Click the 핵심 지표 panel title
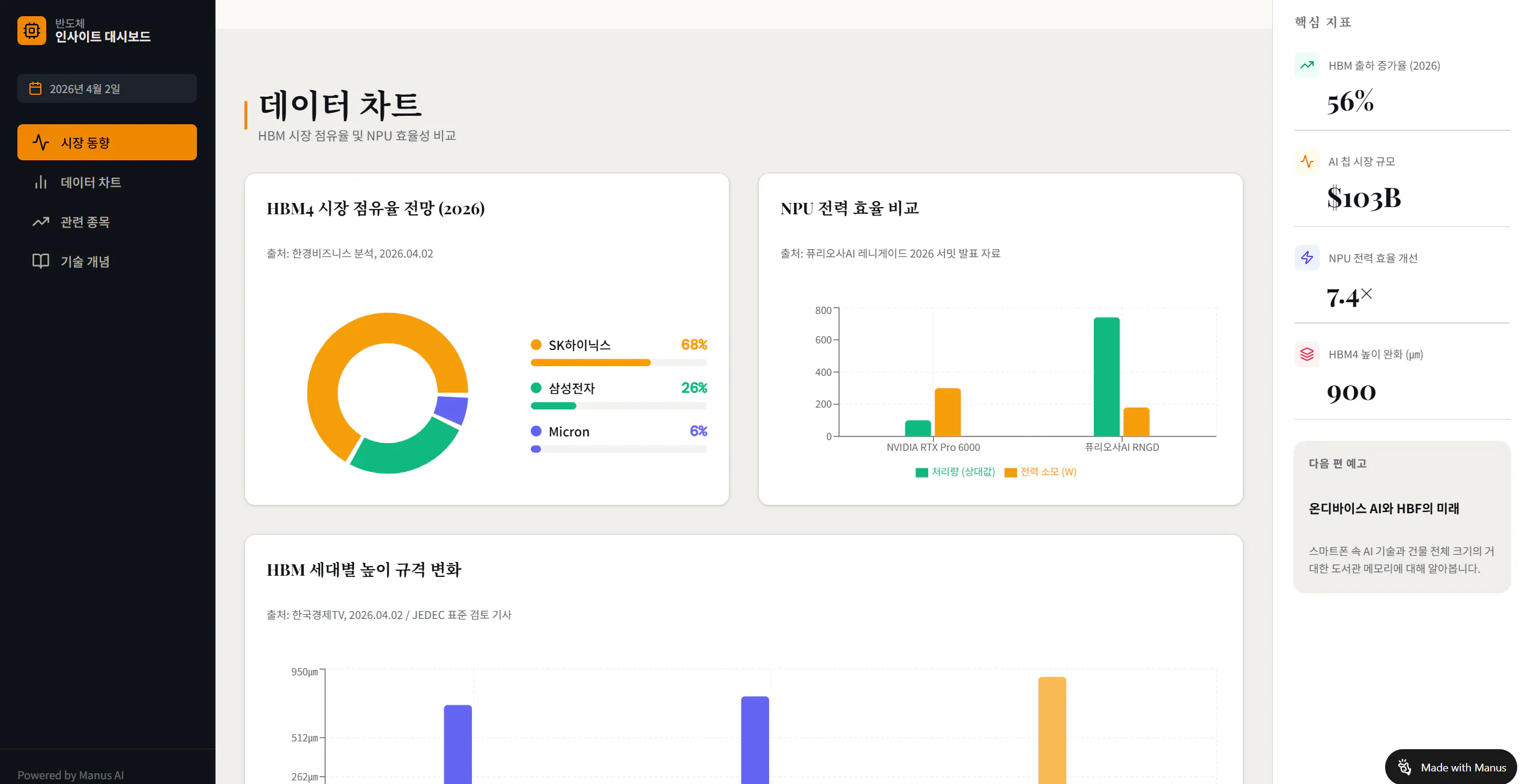 click(1323, 22)
